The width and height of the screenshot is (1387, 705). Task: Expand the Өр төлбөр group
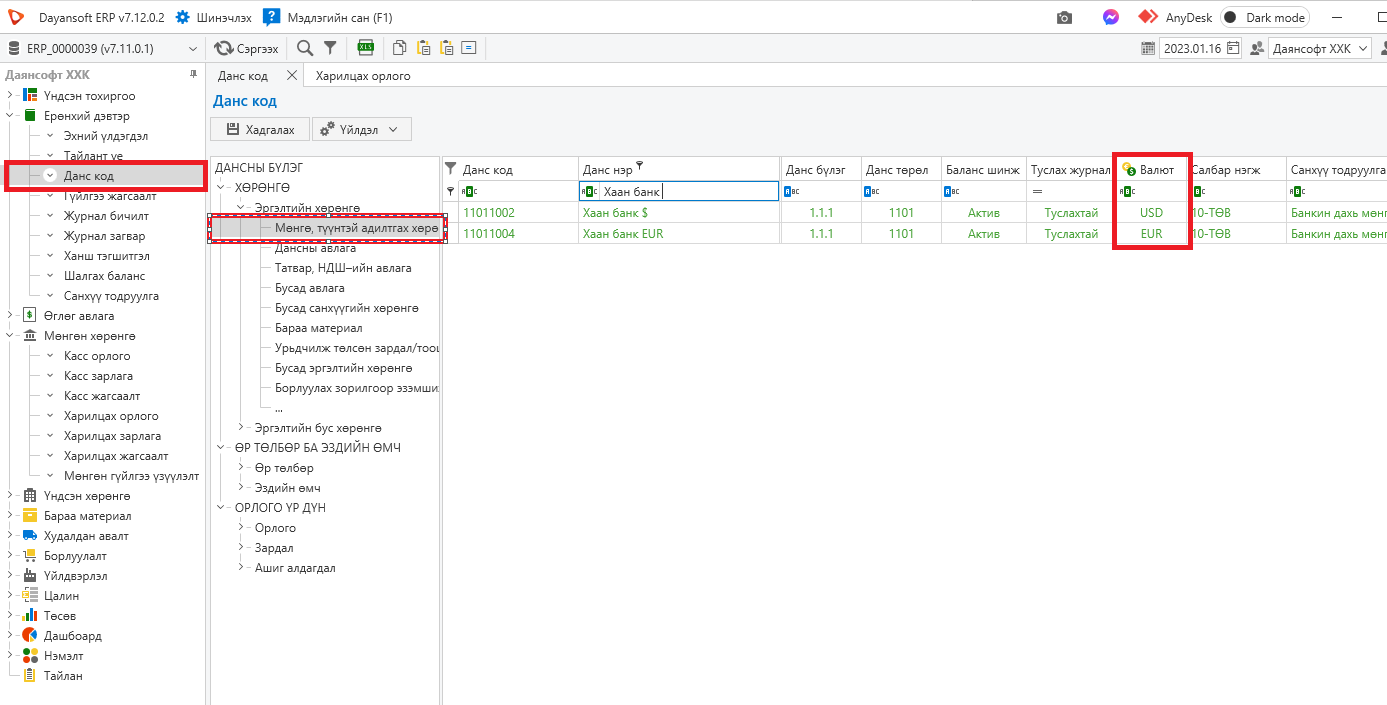click(x=243, y=468)
